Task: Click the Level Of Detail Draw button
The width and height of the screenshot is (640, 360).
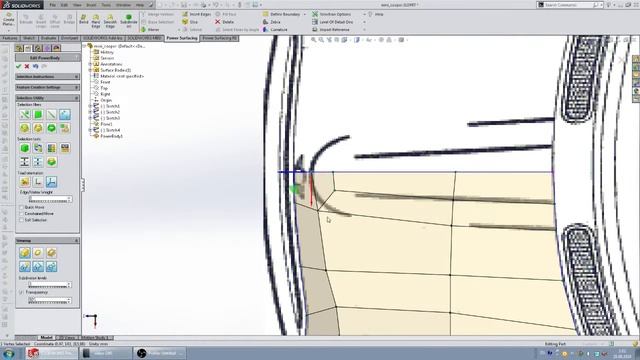Action: (333, 22)
